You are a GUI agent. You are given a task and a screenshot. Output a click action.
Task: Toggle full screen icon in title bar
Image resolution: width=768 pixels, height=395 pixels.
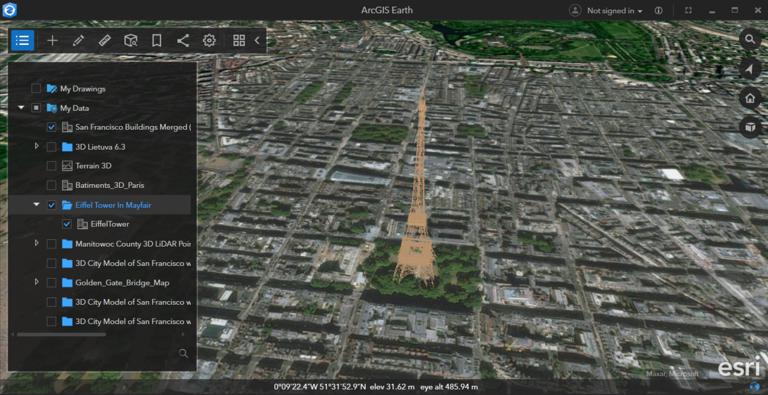pyautogui.click(x=688, y=10)
